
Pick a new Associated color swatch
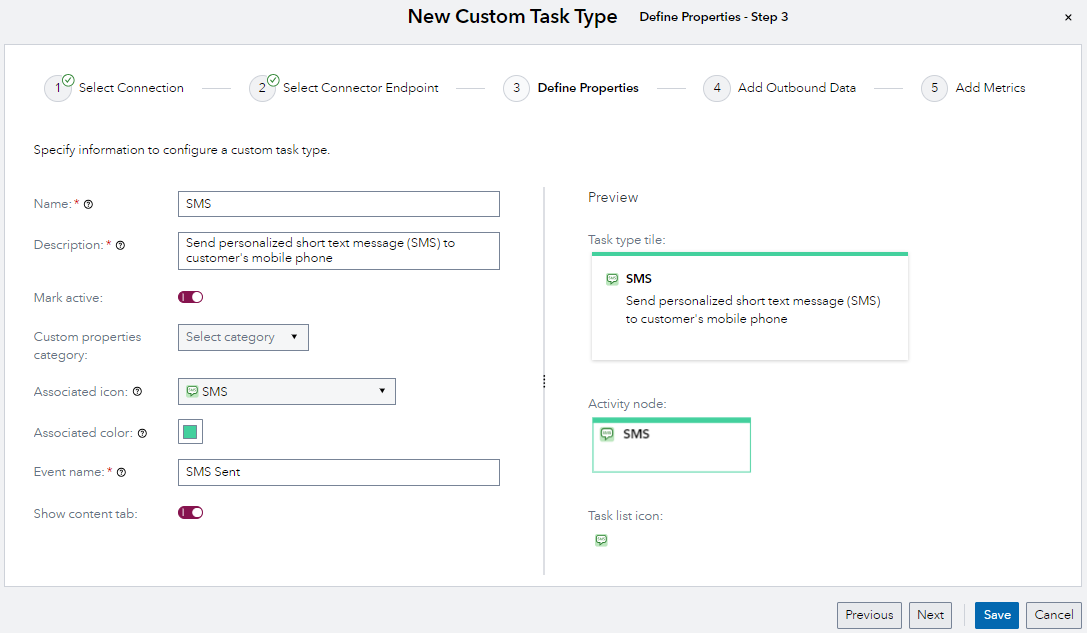190,431
